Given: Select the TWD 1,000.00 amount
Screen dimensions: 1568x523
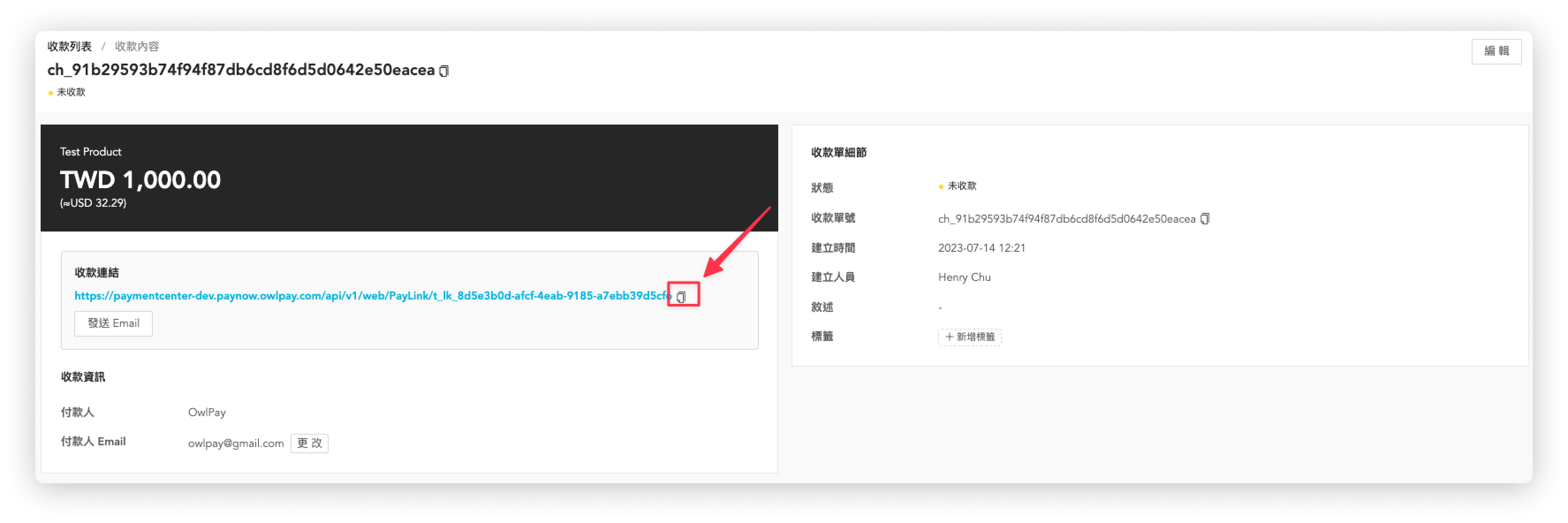Looking at the screenshot, I should pos(140,180).
